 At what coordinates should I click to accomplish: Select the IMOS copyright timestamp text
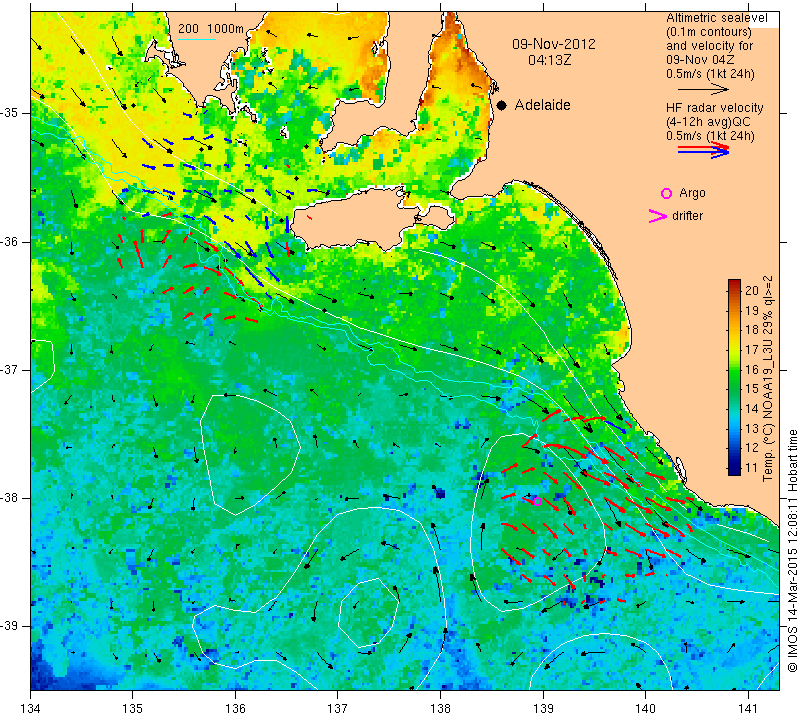click(x=792, y=550)
